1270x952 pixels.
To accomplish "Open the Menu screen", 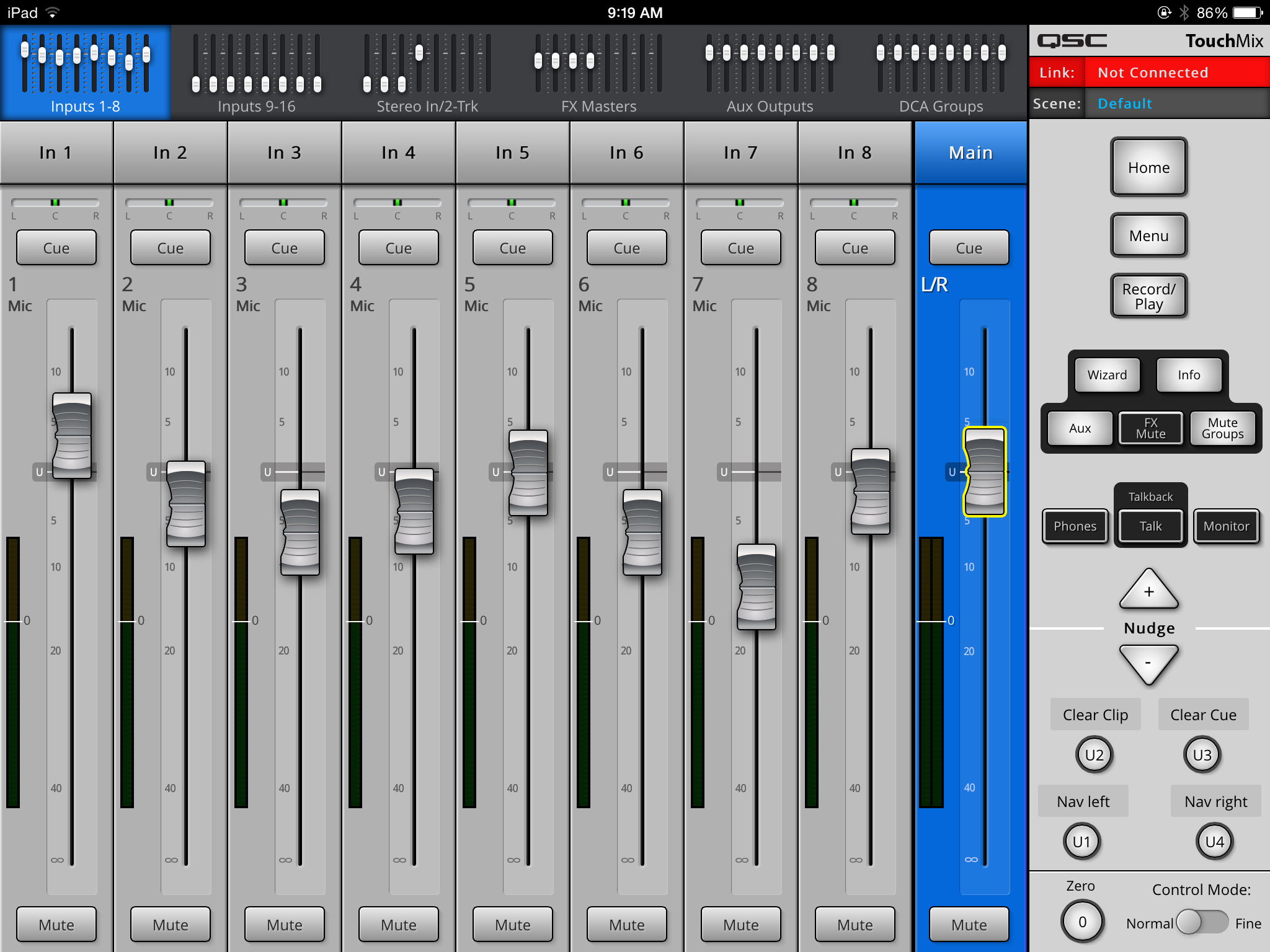I will pyautogui.click(x=1149, y=236).
